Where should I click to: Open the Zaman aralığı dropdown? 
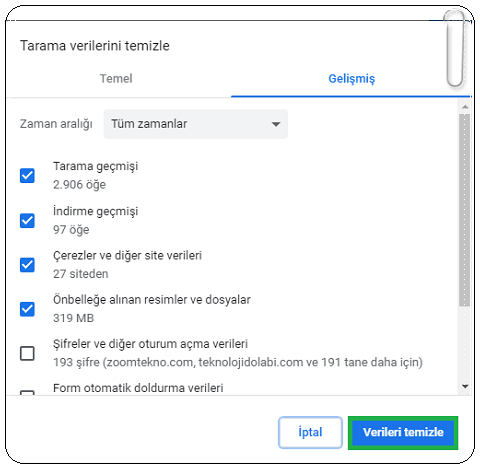click(196, 124)
